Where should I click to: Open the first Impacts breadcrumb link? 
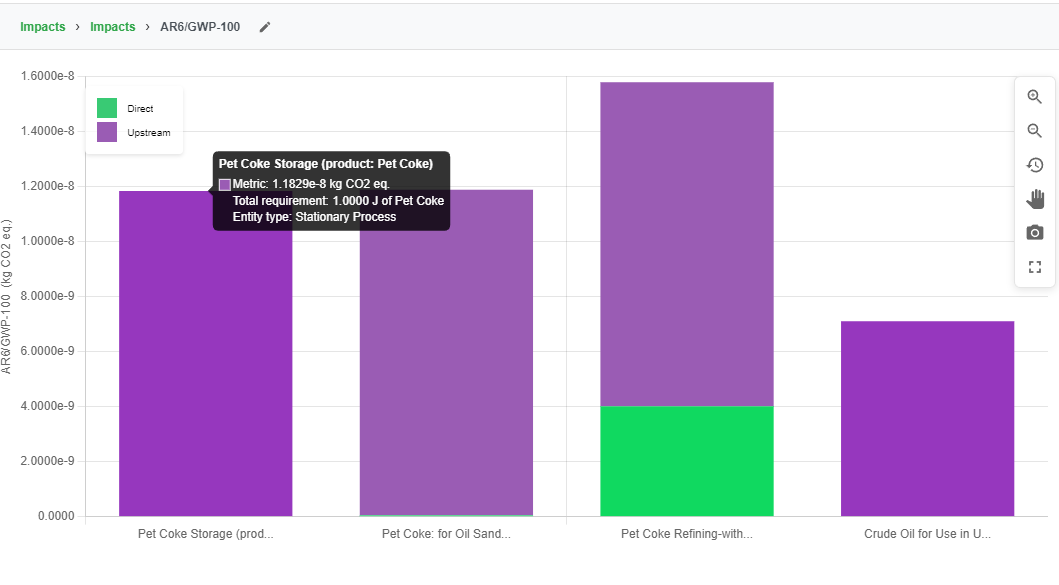pos(43,27)
